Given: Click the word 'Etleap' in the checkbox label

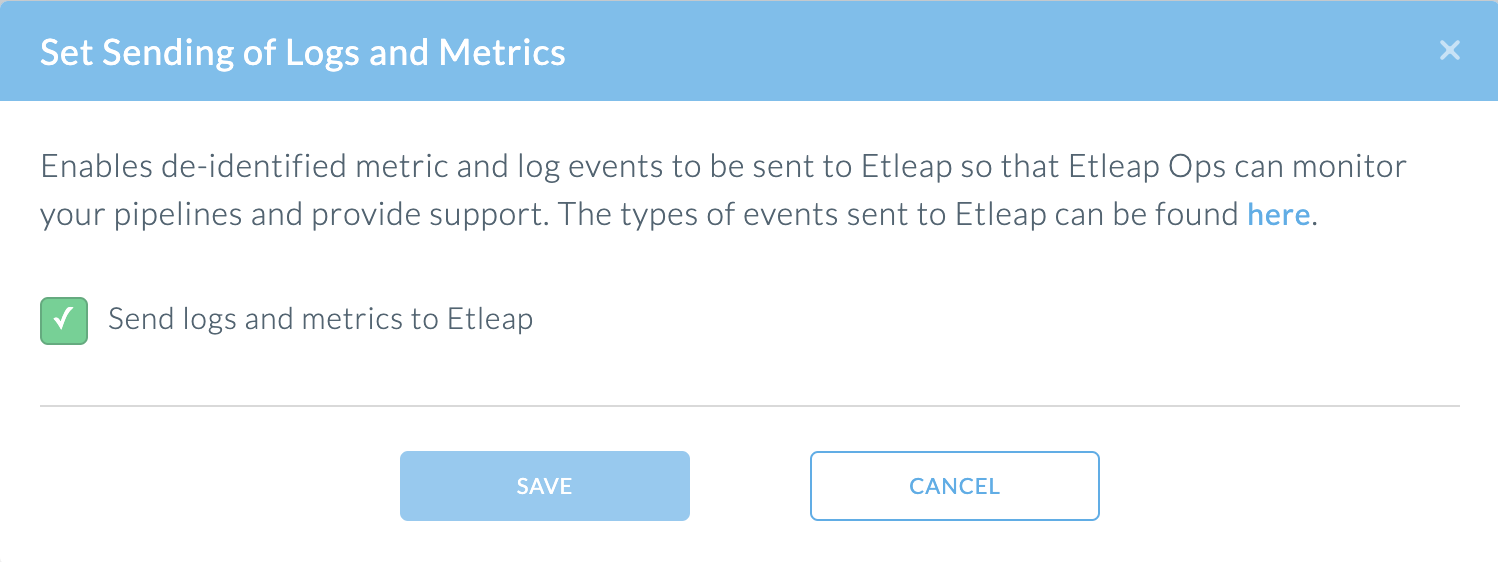Looking at the screenshot, I should point(489,319).
